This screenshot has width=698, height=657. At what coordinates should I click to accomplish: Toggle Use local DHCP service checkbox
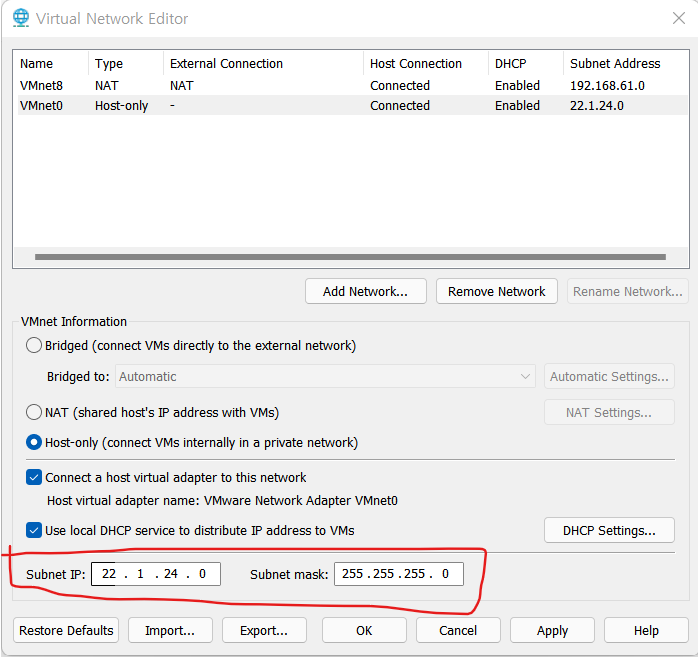coord(34,530)
